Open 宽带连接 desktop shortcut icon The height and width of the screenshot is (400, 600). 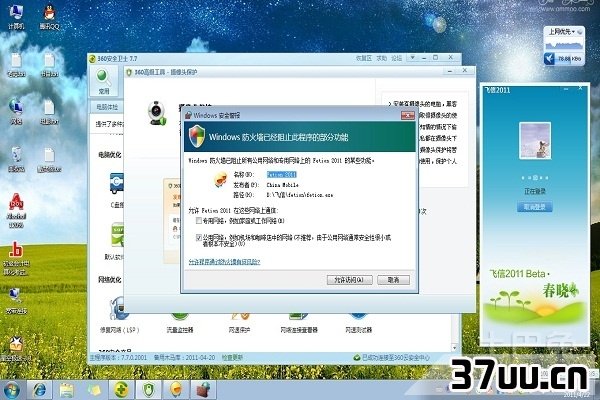tap(16, 302)
